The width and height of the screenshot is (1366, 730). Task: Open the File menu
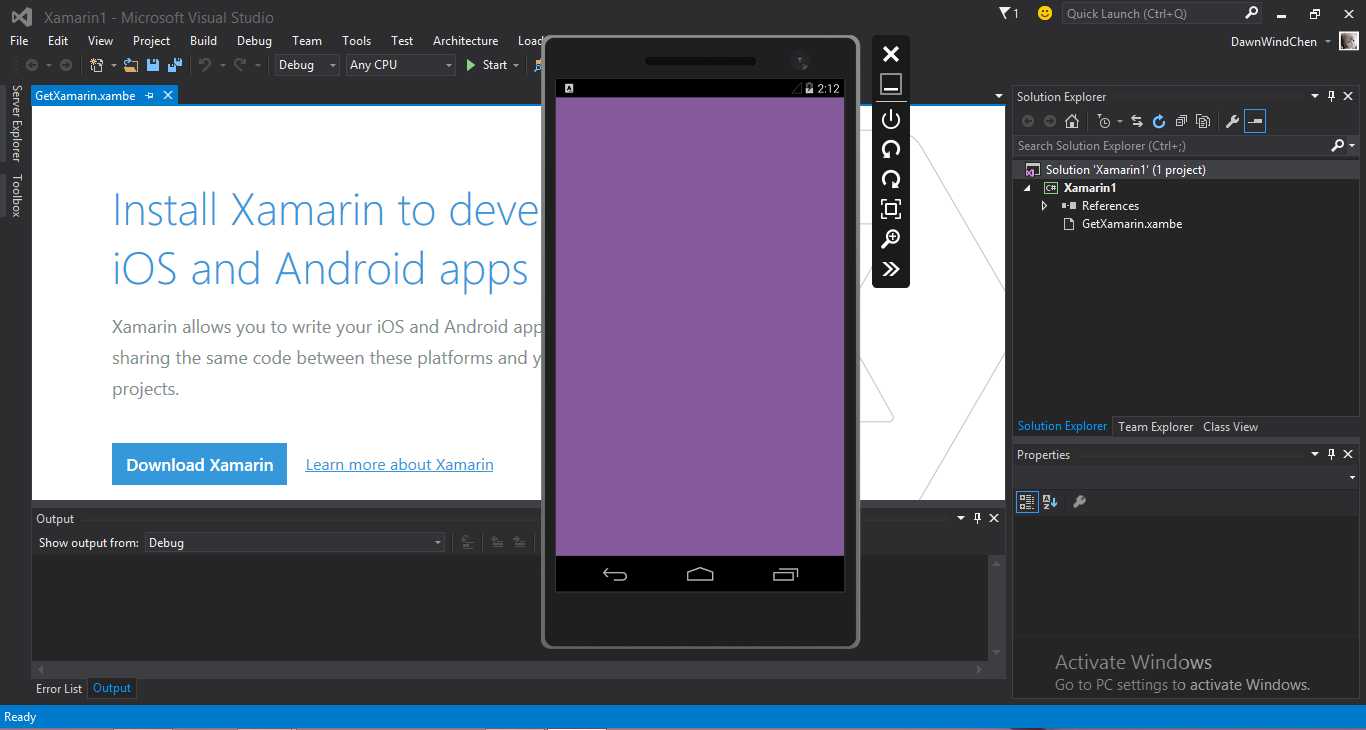[x=19, y=41]
